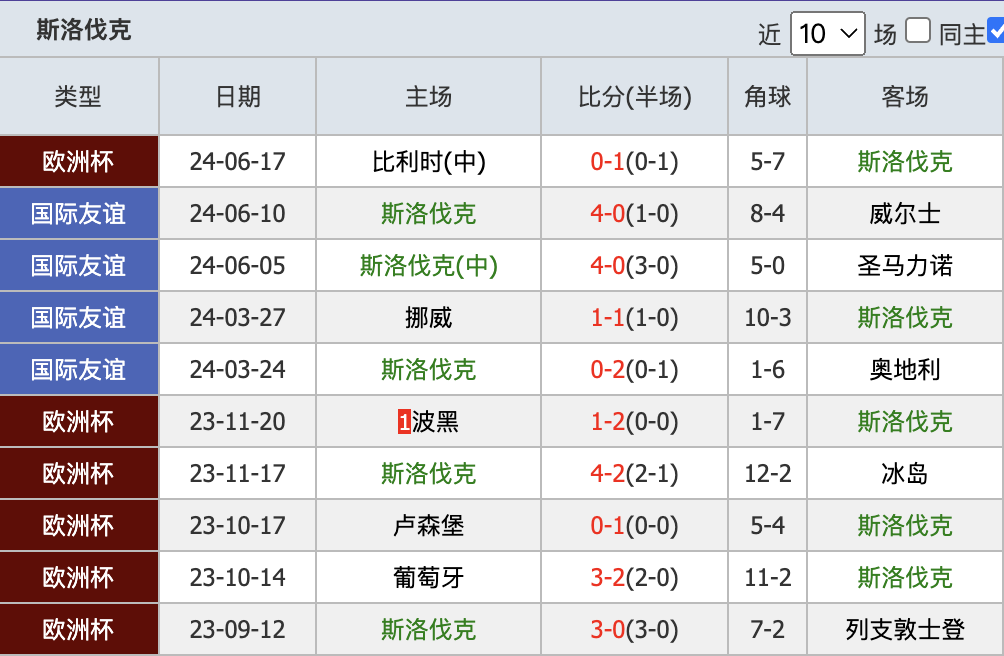This screenshot has height=656, width=1004.
Task: Click the 4-2(2-1) score versus 冰岛
Action: coord(634,474)
